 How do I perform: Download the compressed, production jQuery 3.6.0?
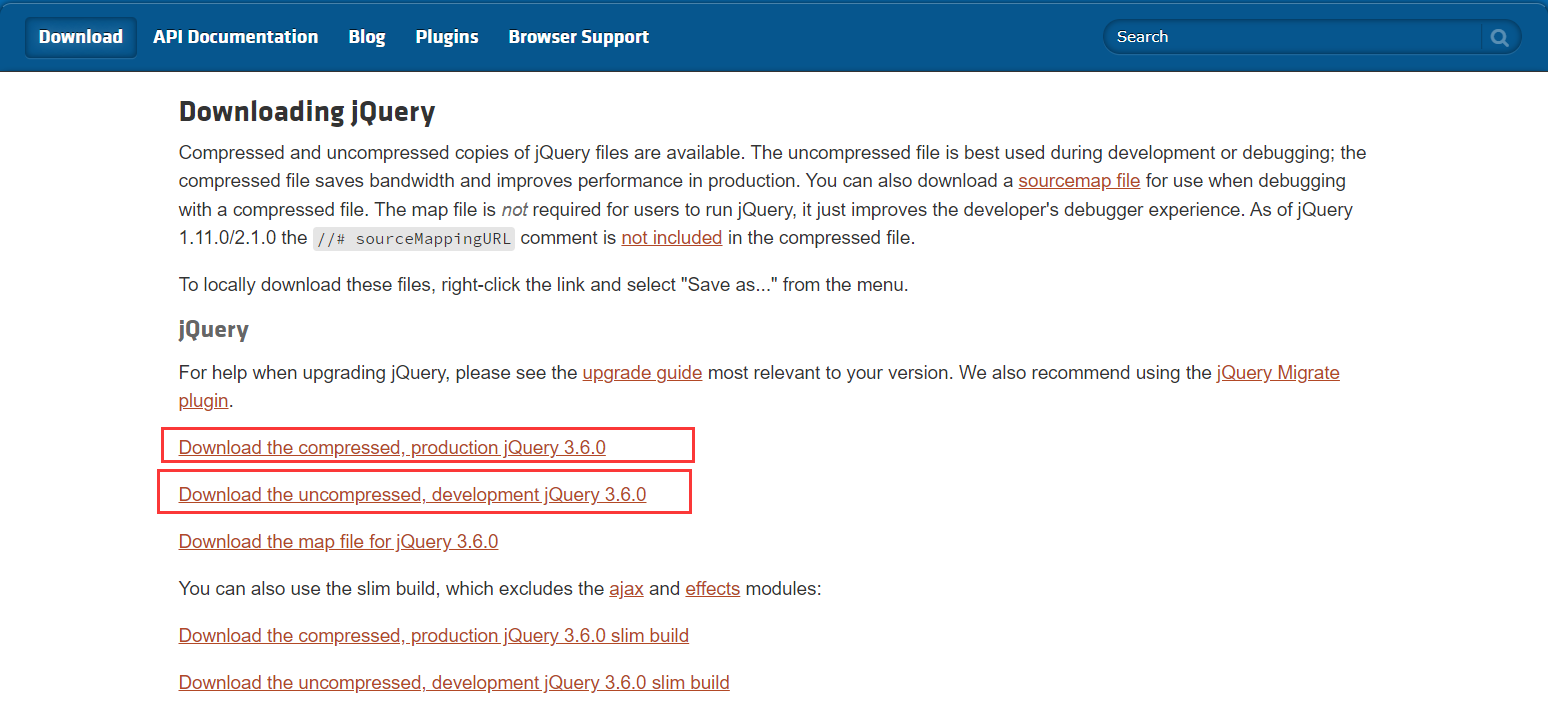(x=392, y=448)
